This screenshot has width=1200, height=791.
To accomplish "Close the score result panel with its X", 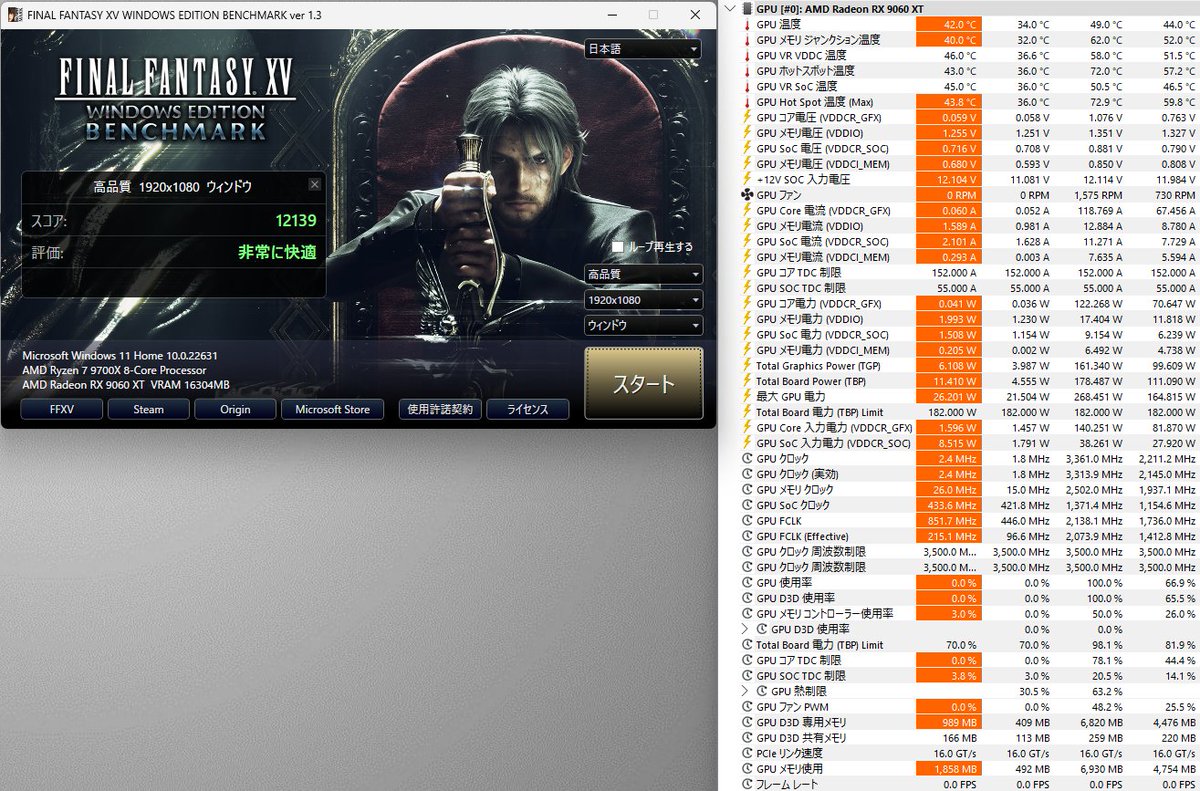I will (x=315, y=185).
